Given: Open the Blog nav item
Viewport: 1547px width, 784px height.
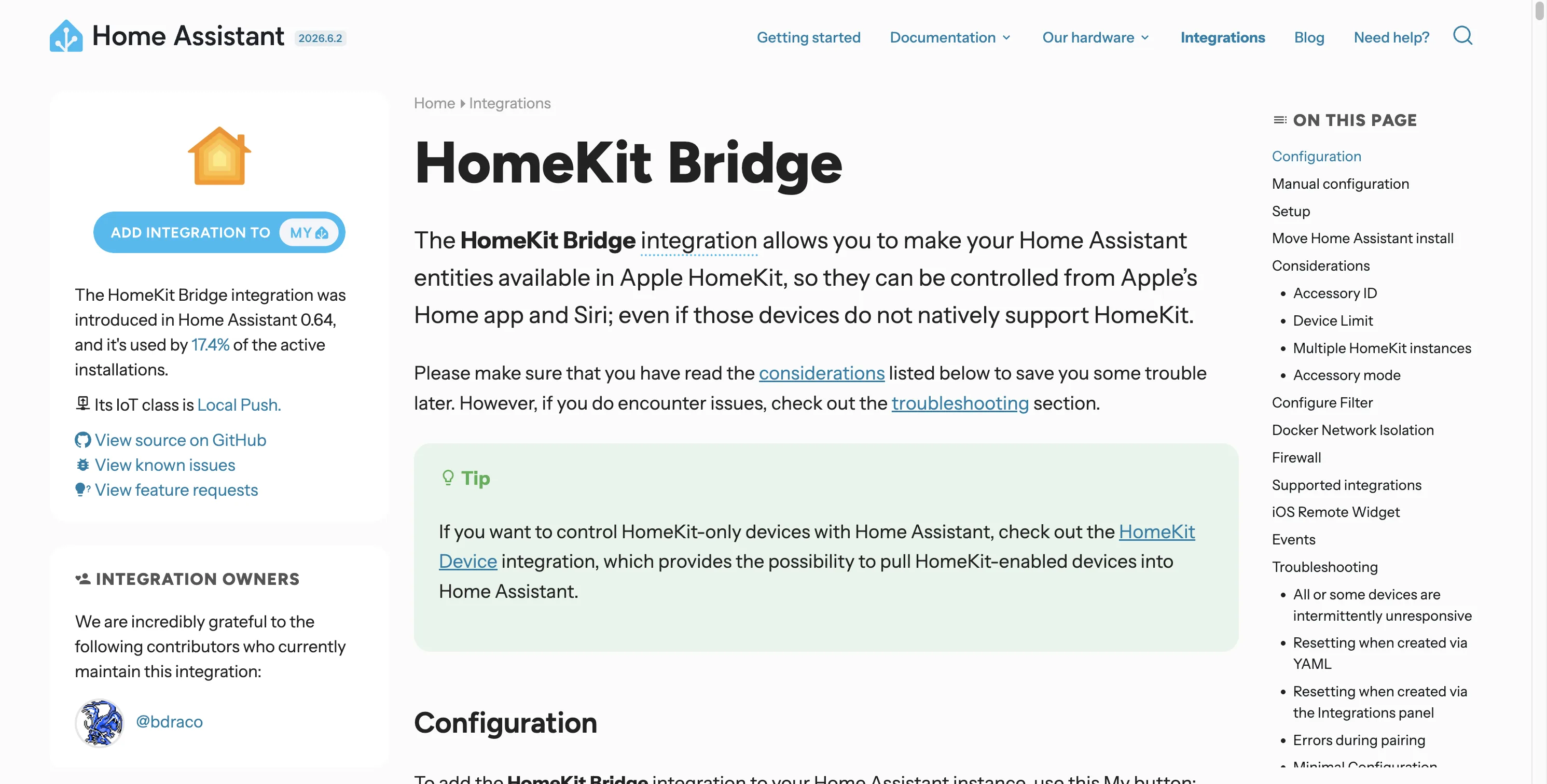Looking at the screenshot, I should click(1309, 37).
